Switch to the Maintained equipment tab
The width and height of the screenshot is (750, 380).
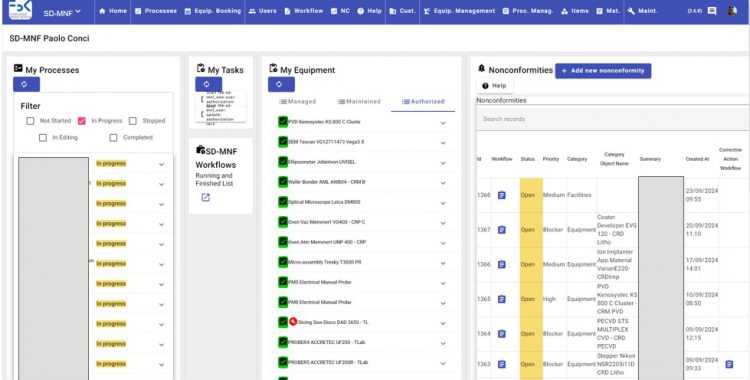click(x=359, y=101)
